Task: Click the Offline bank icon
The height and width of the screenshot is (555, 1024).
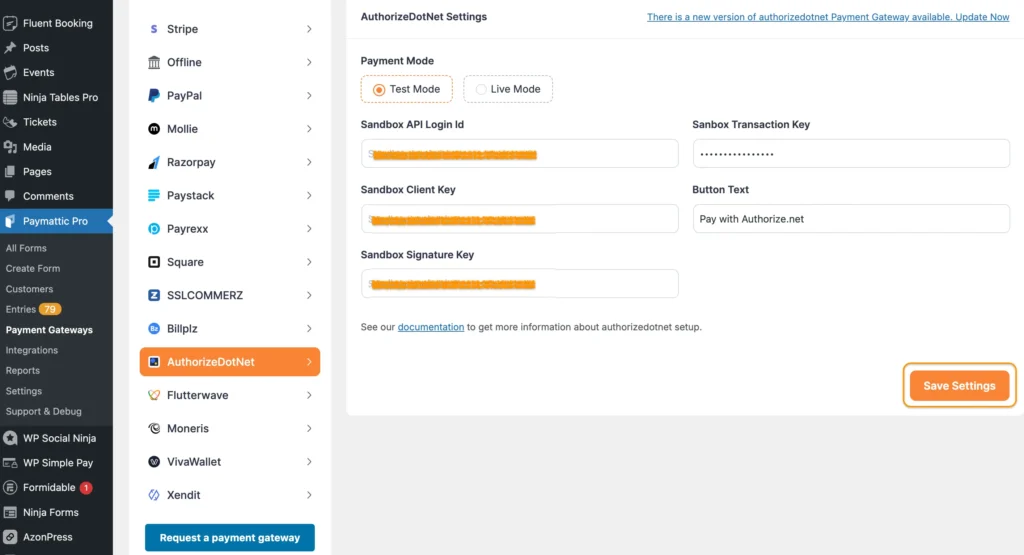Action: [153, 62]
